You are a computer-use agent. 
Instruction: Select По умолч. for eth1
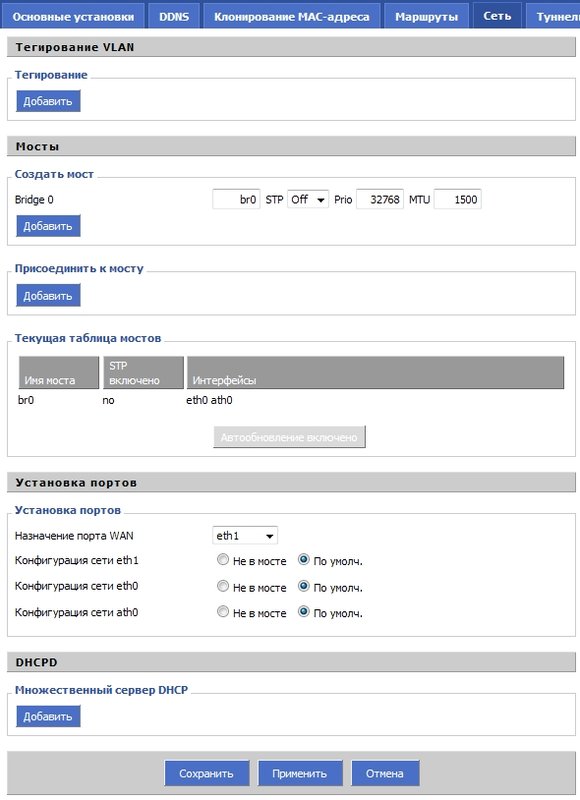click(x=304, y=560)
